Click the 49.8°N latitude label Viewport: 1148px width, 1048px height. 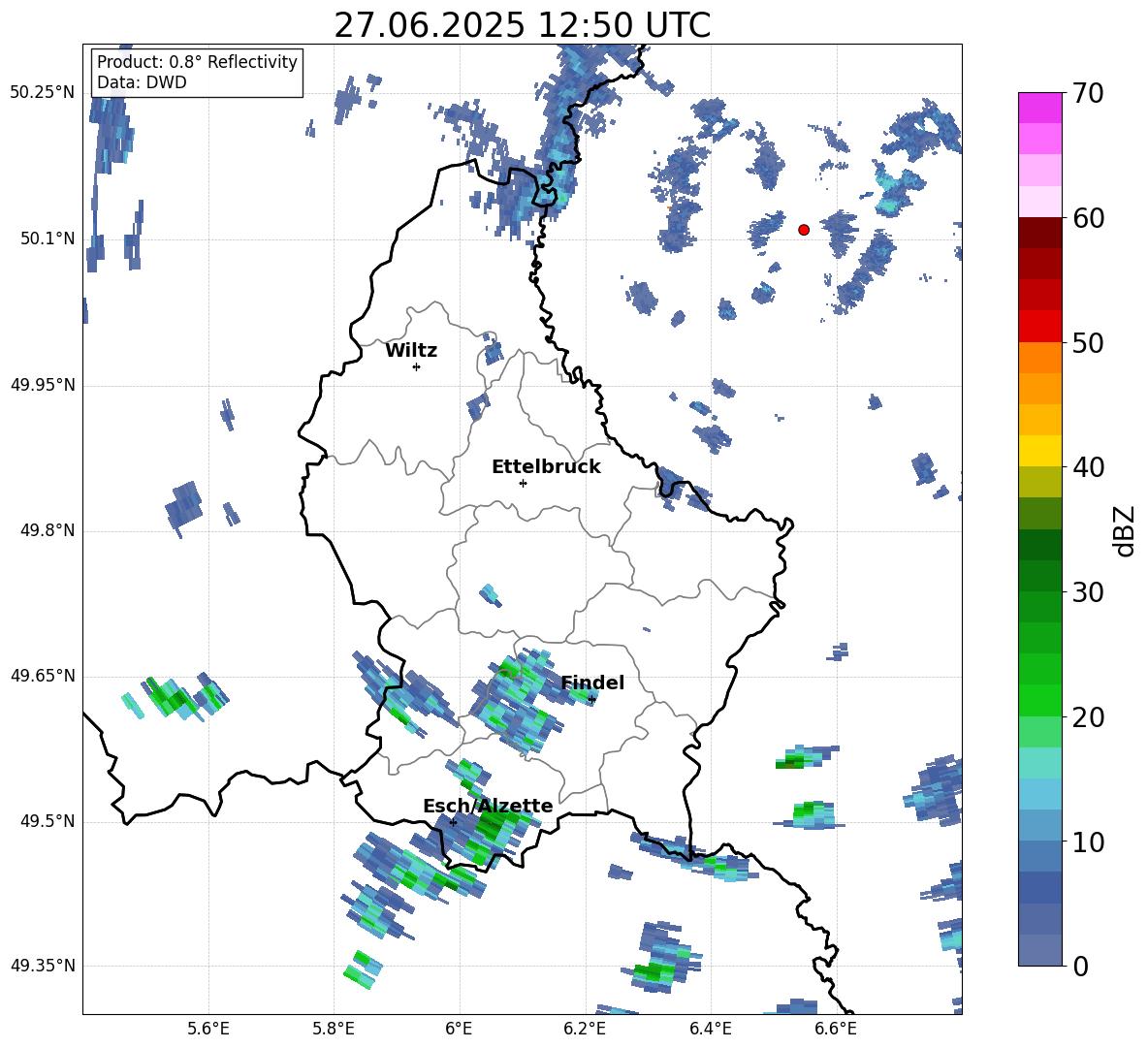[48, 530]
